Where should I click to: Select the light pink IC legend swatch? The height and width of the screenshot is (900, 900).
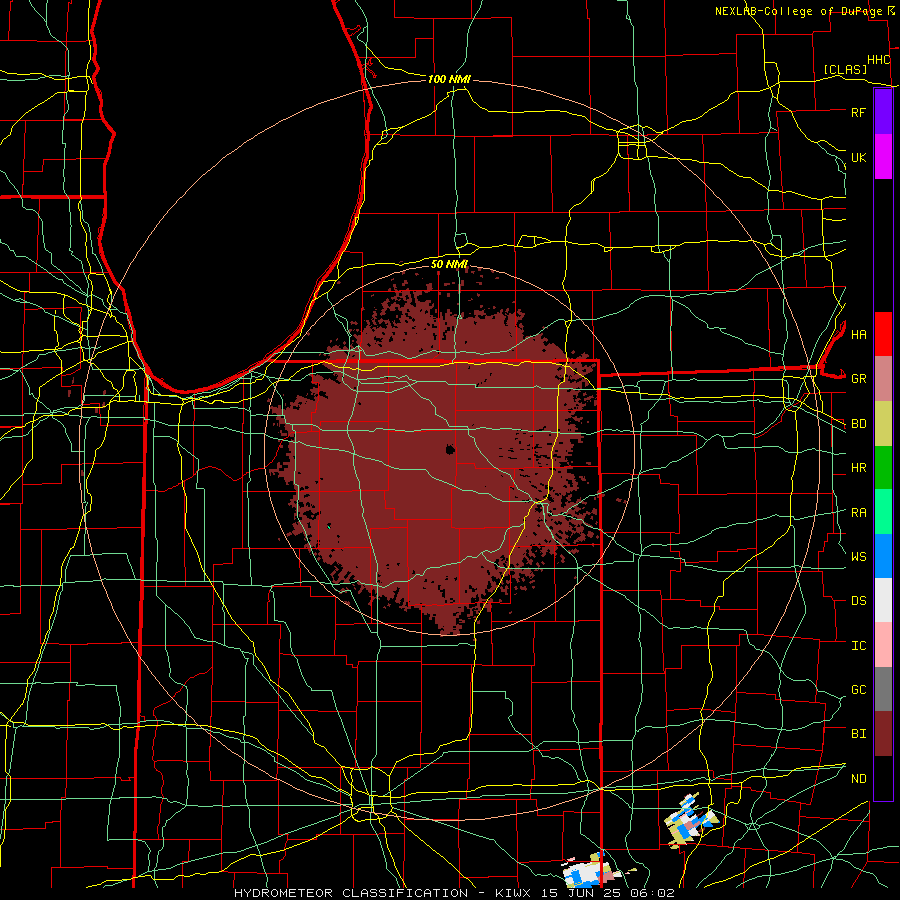pos(883,645)
